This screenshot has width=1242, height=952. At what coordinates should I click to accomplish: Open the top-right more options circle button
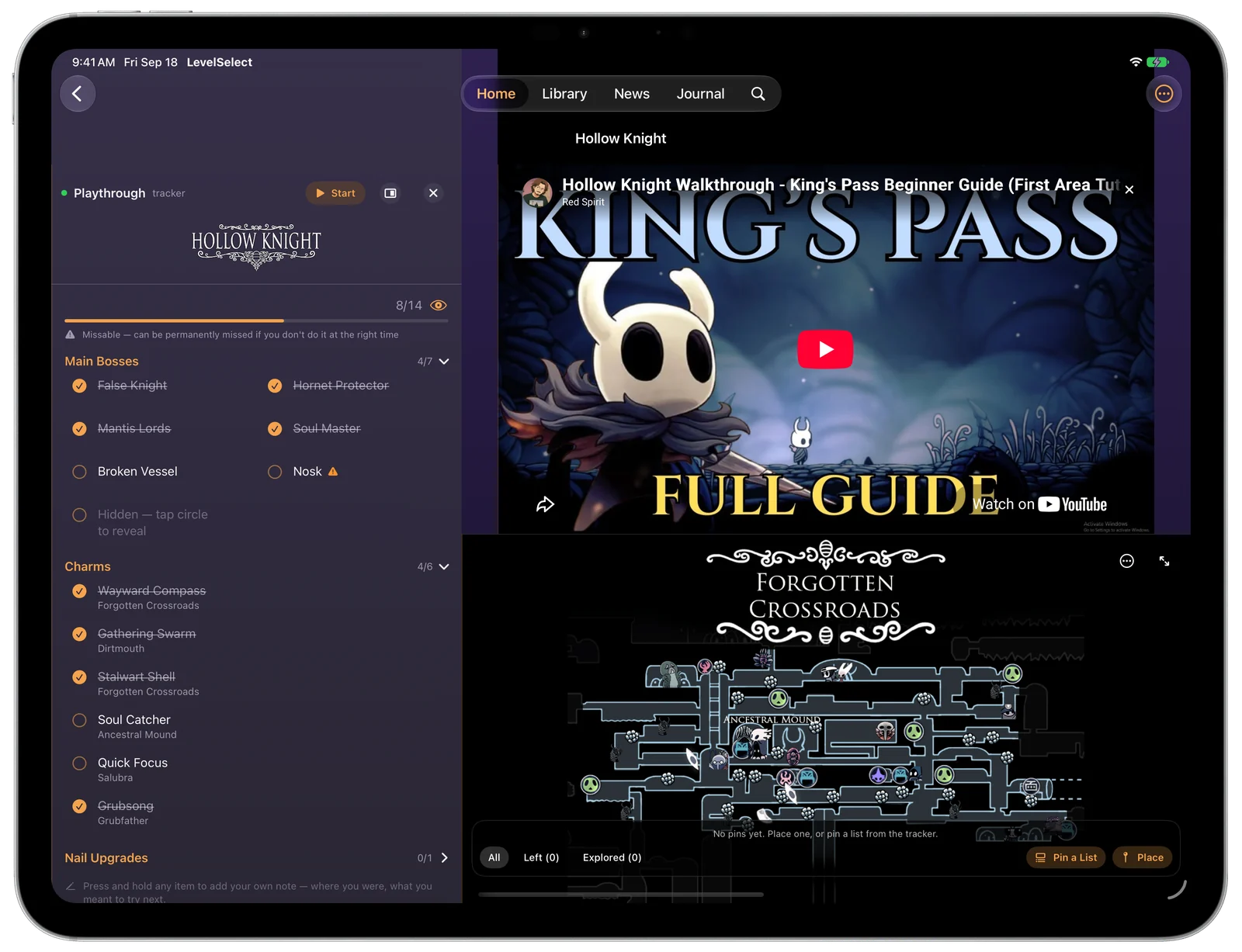[1164, 94]
